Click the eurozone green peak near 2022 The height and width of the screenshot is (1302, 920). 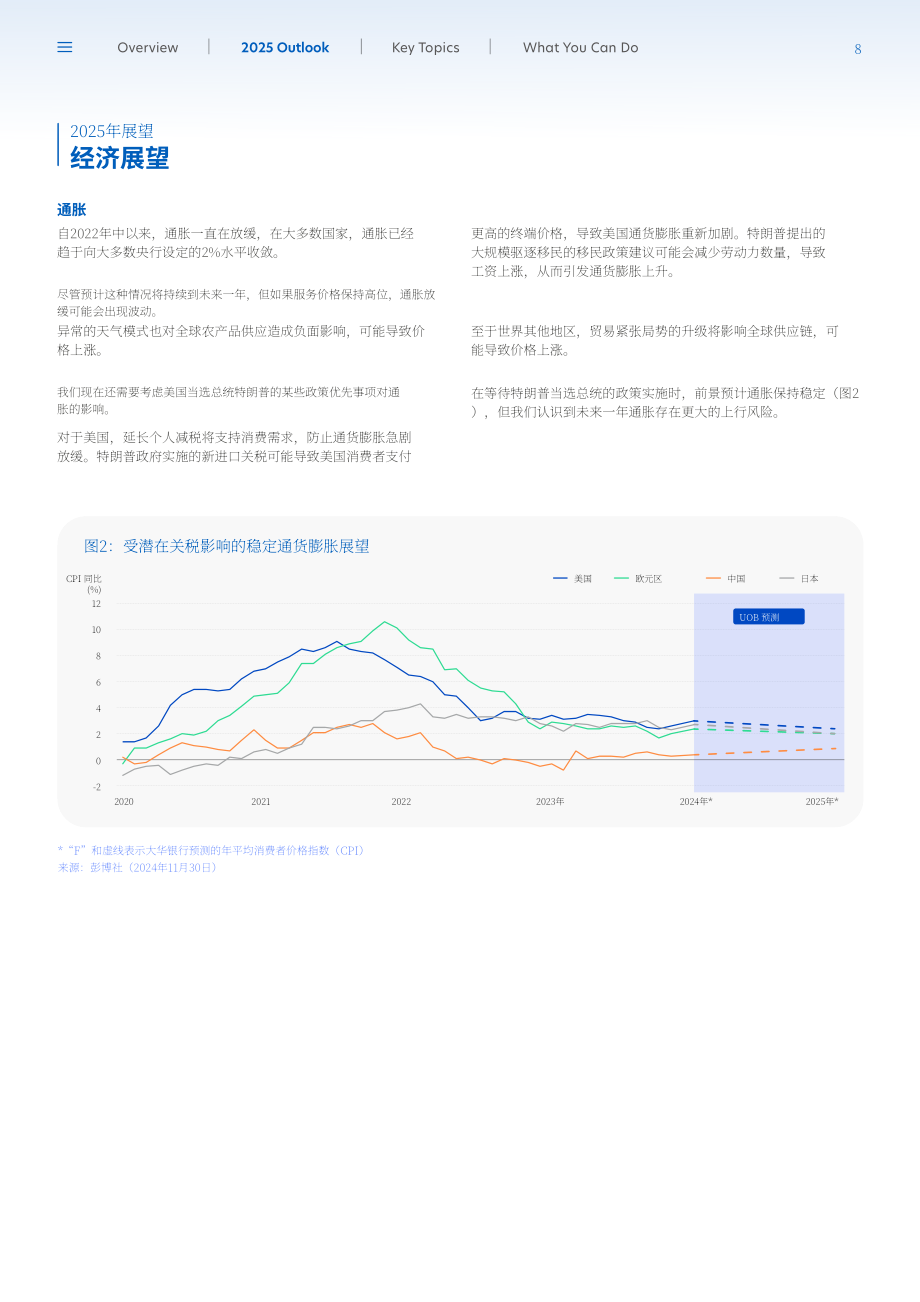tap(385, 622)
